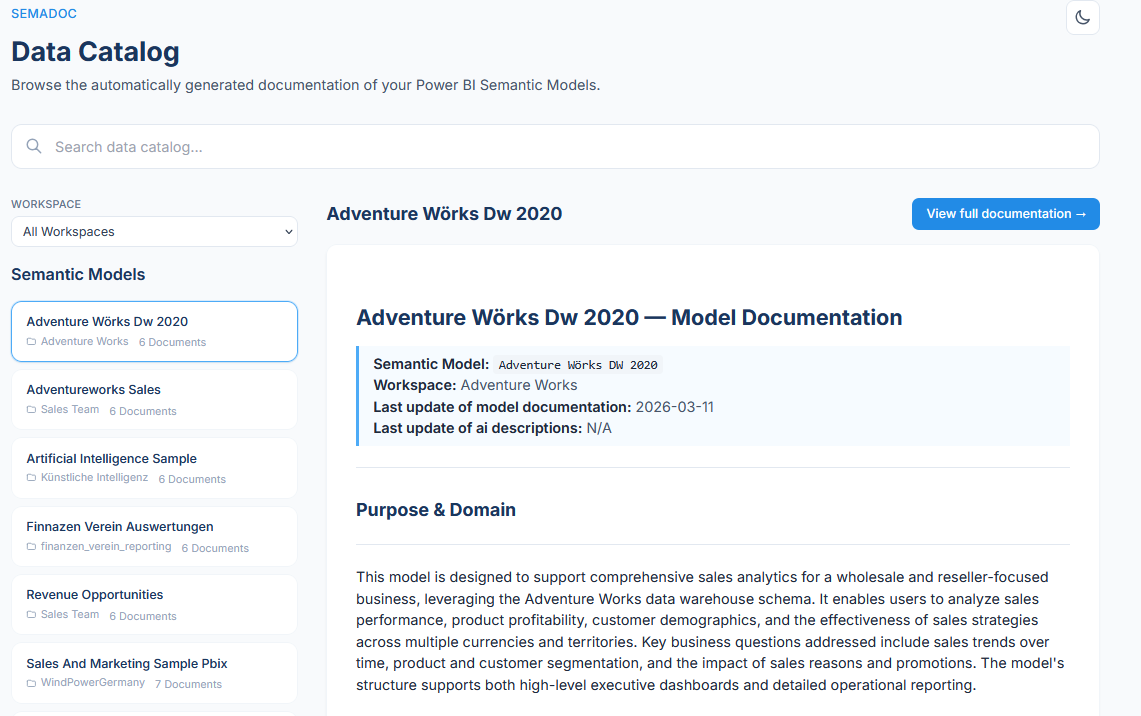
Task: Click the Purpose & Domain heading
Action: point(436,510)
